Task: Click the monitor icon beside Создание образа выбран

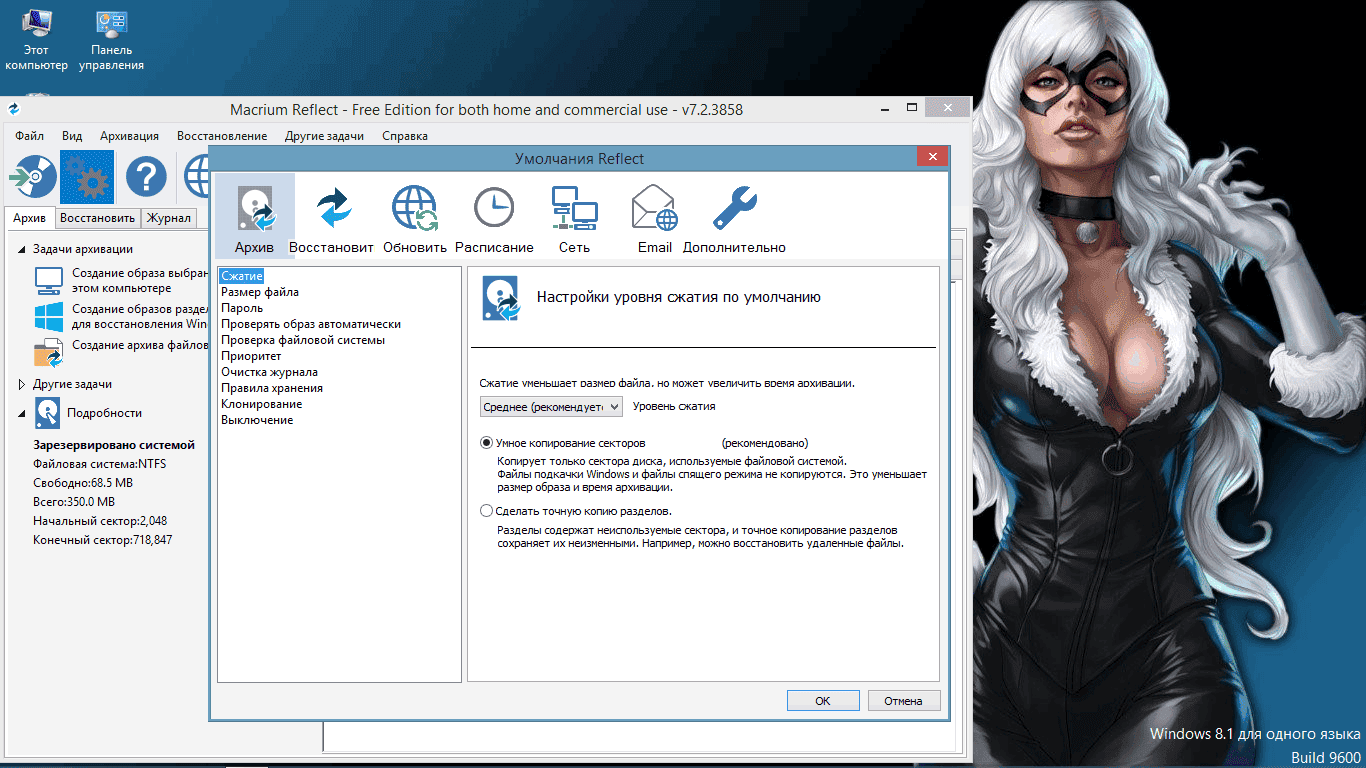Action: tap(48, 280)
